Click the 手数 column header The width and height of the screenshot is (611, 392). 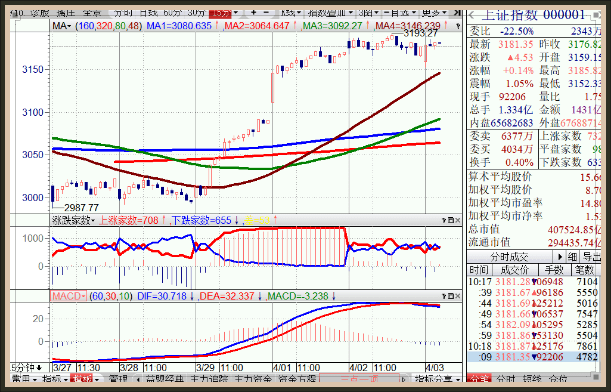coord(554,270)
